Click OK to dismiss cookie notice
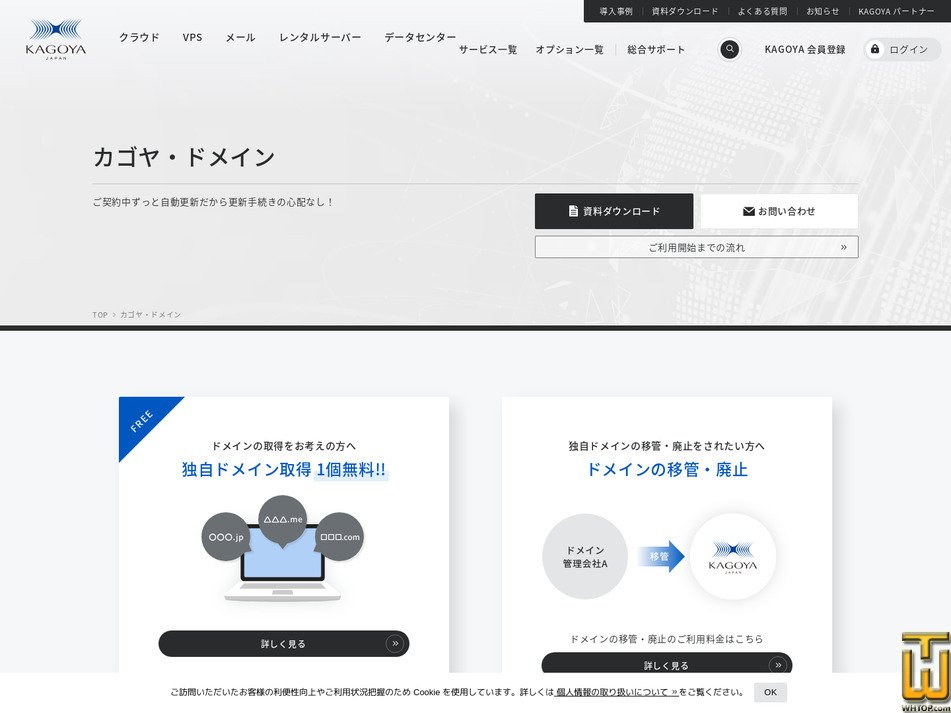 point(770,692)
